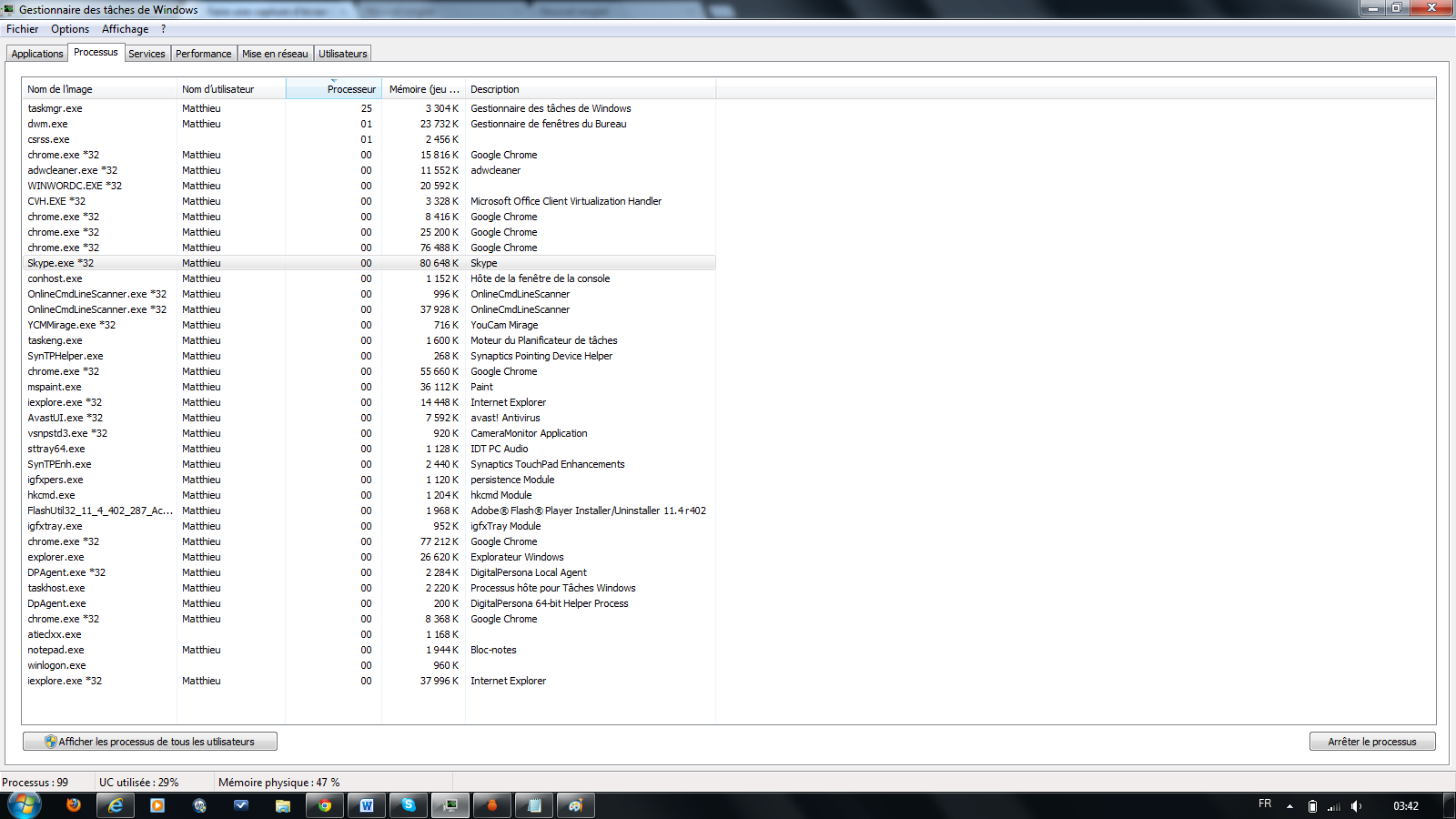Select the adwcleaner.exe *32 process
1456x819 pixels.
(369, 170)
